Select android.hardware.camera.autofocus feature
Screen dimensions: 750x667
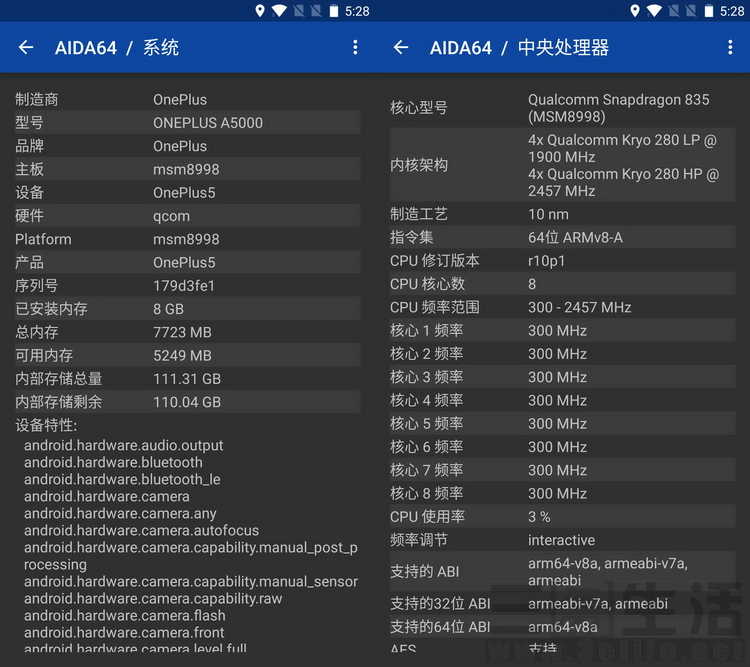pos(141,530)
